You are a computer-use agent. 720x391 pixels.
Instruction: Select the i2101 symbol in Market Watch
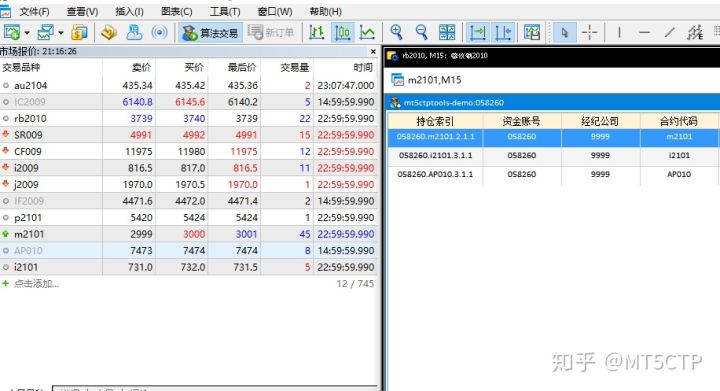(x=189, y=267)
